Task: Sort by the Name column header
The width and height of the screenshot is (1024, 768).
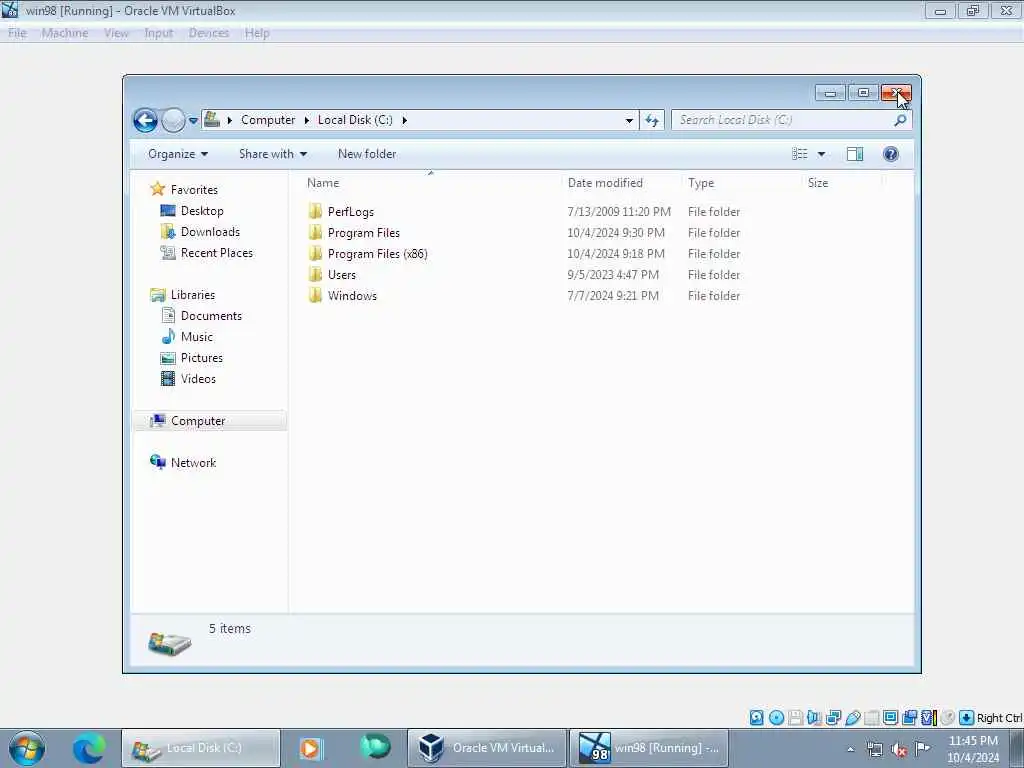Action: click(430, 183)
